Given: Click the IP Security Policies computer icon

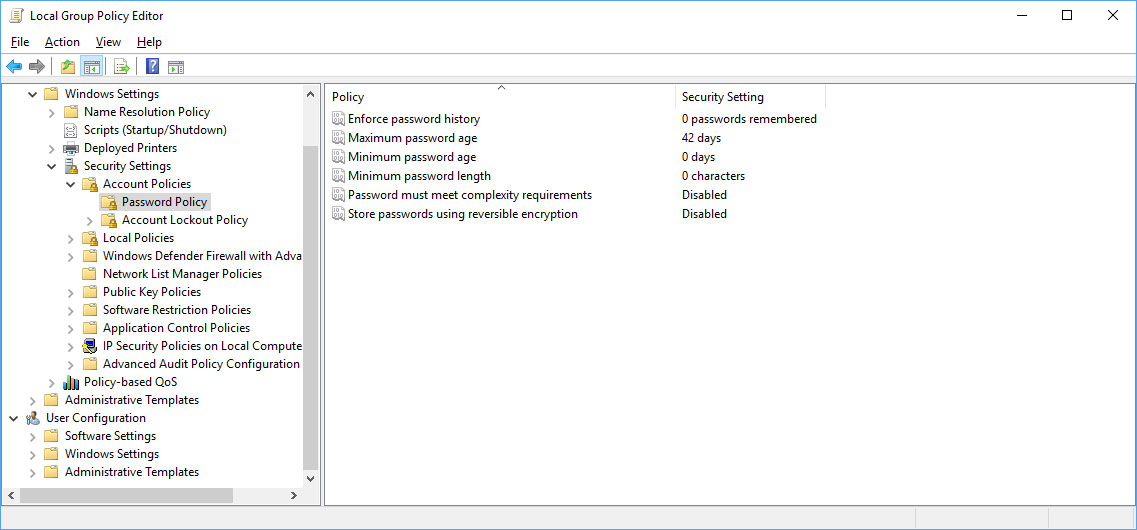Looking at the screenshot, I should click(x=90, y=346).
